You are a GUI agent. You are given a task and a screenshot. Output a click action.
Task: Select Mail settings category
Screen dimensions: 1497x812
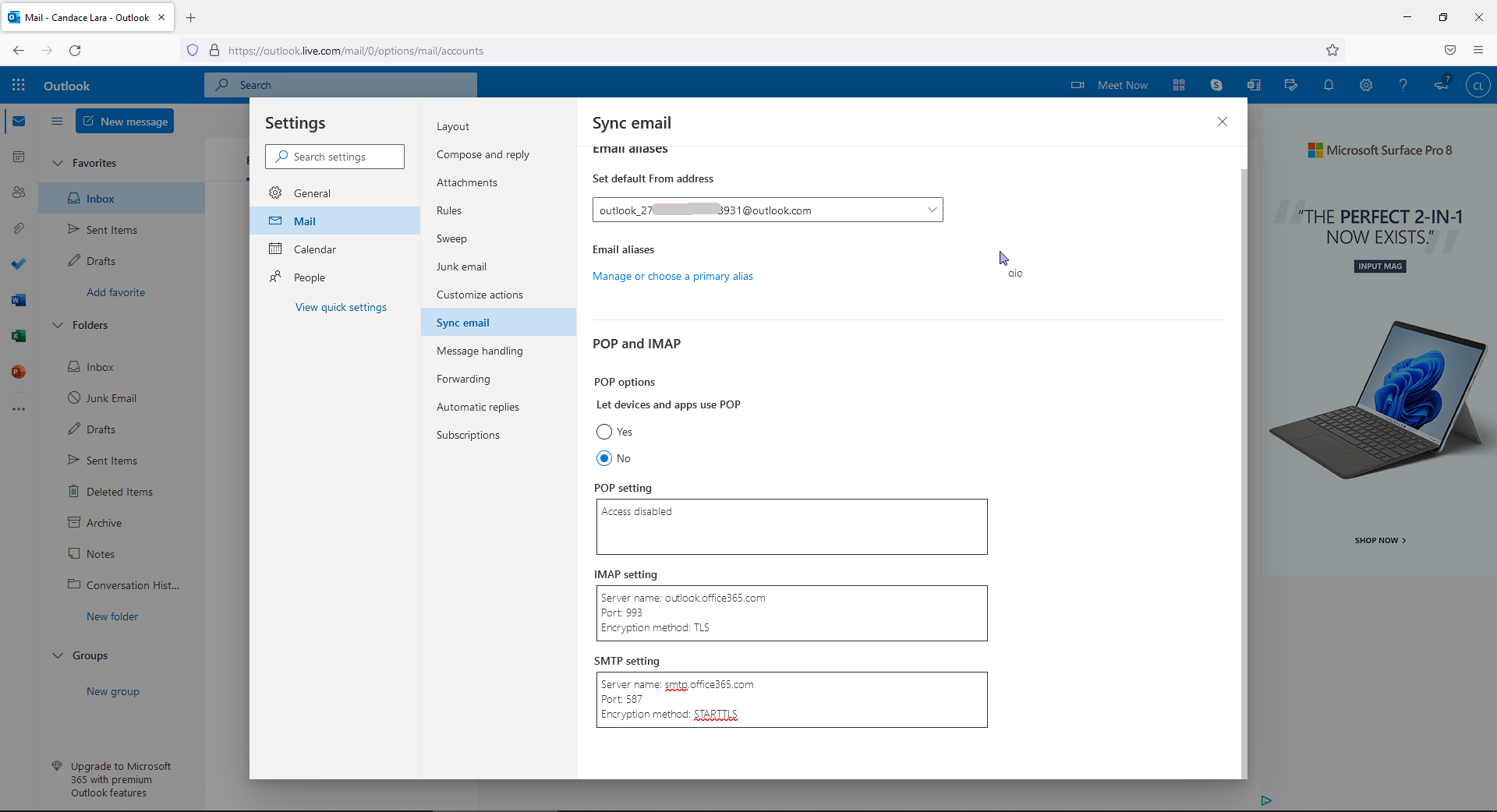[335, 221]
